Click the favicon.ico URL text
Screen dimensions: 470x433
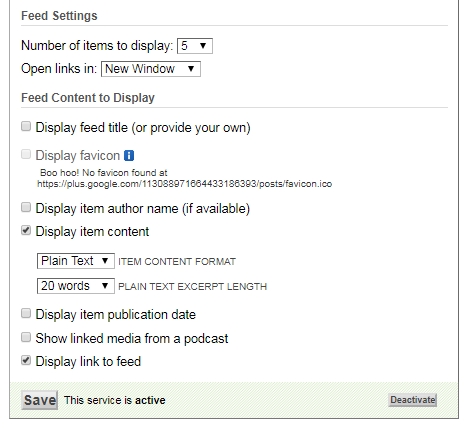[184, 184]
